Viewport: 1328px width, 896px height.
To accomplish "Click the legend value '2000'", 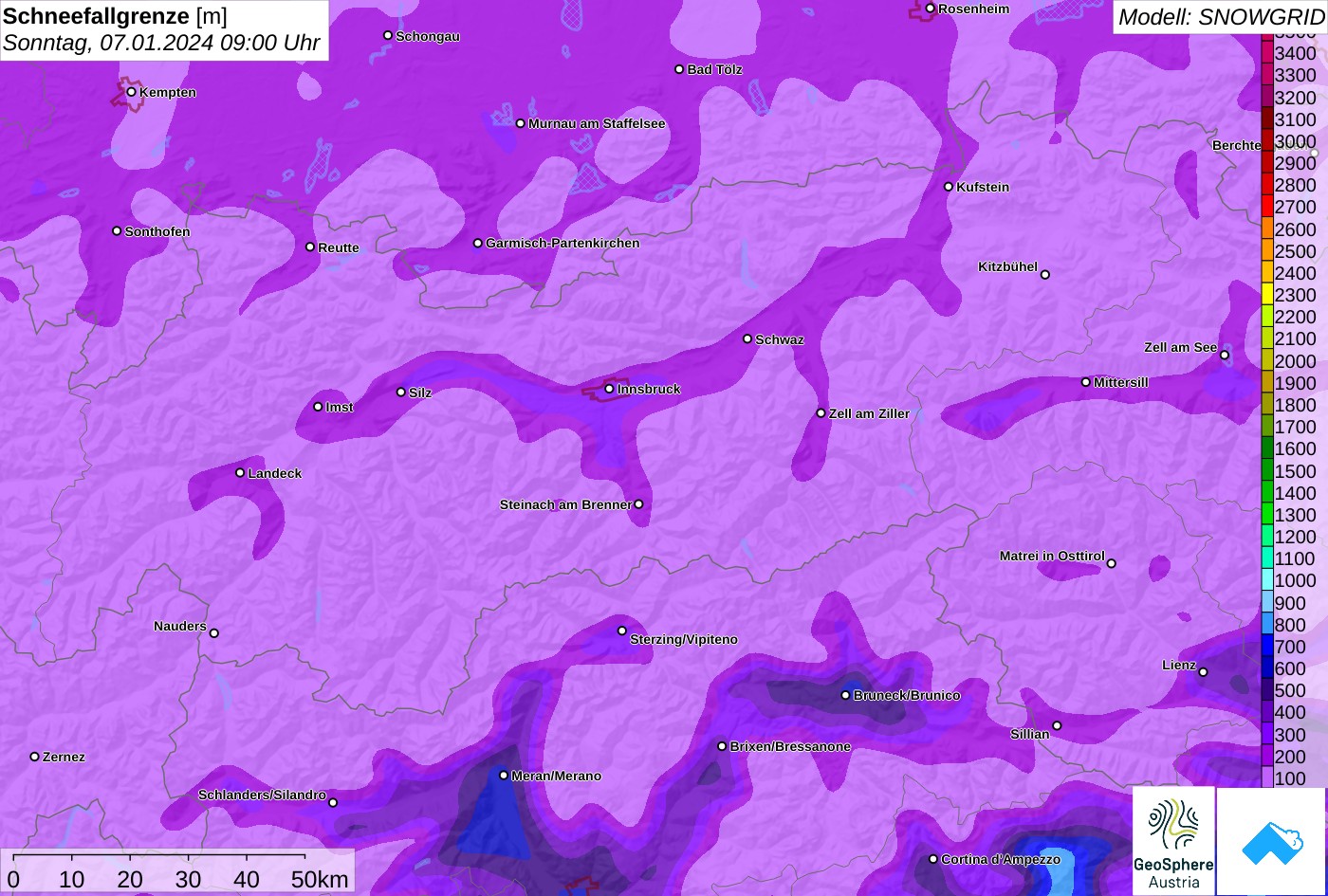I will (1295, 361).
